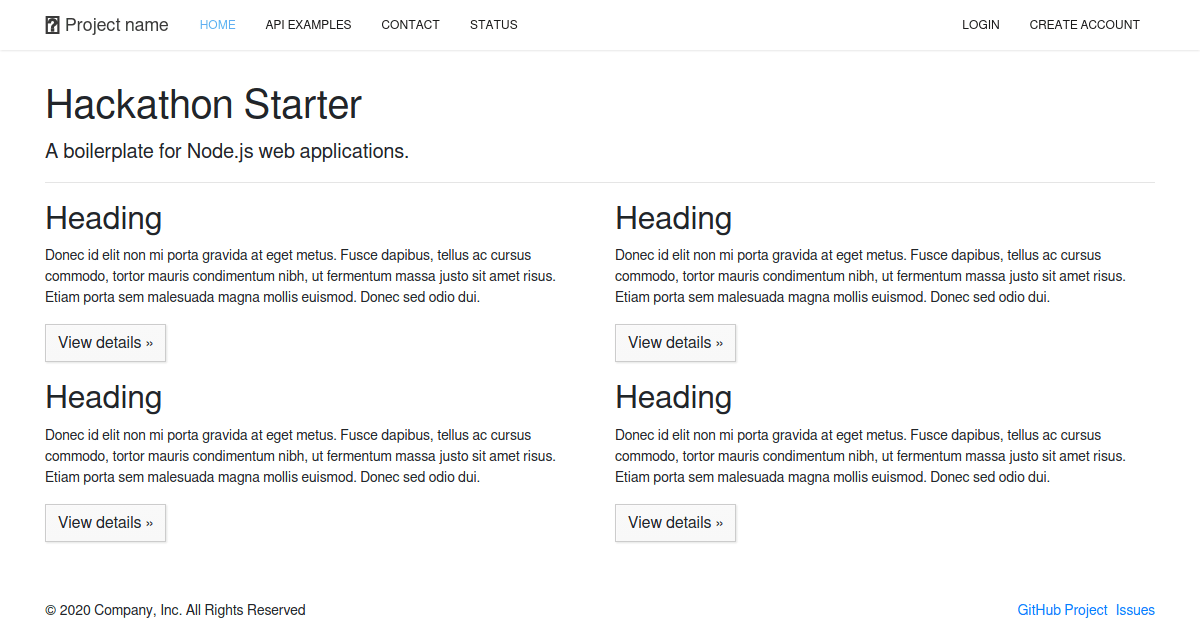Click View details under bottom-right Heading
The height and width of the screenshot is (630, 1200).
pyautogui.click(x=675, y=522)
